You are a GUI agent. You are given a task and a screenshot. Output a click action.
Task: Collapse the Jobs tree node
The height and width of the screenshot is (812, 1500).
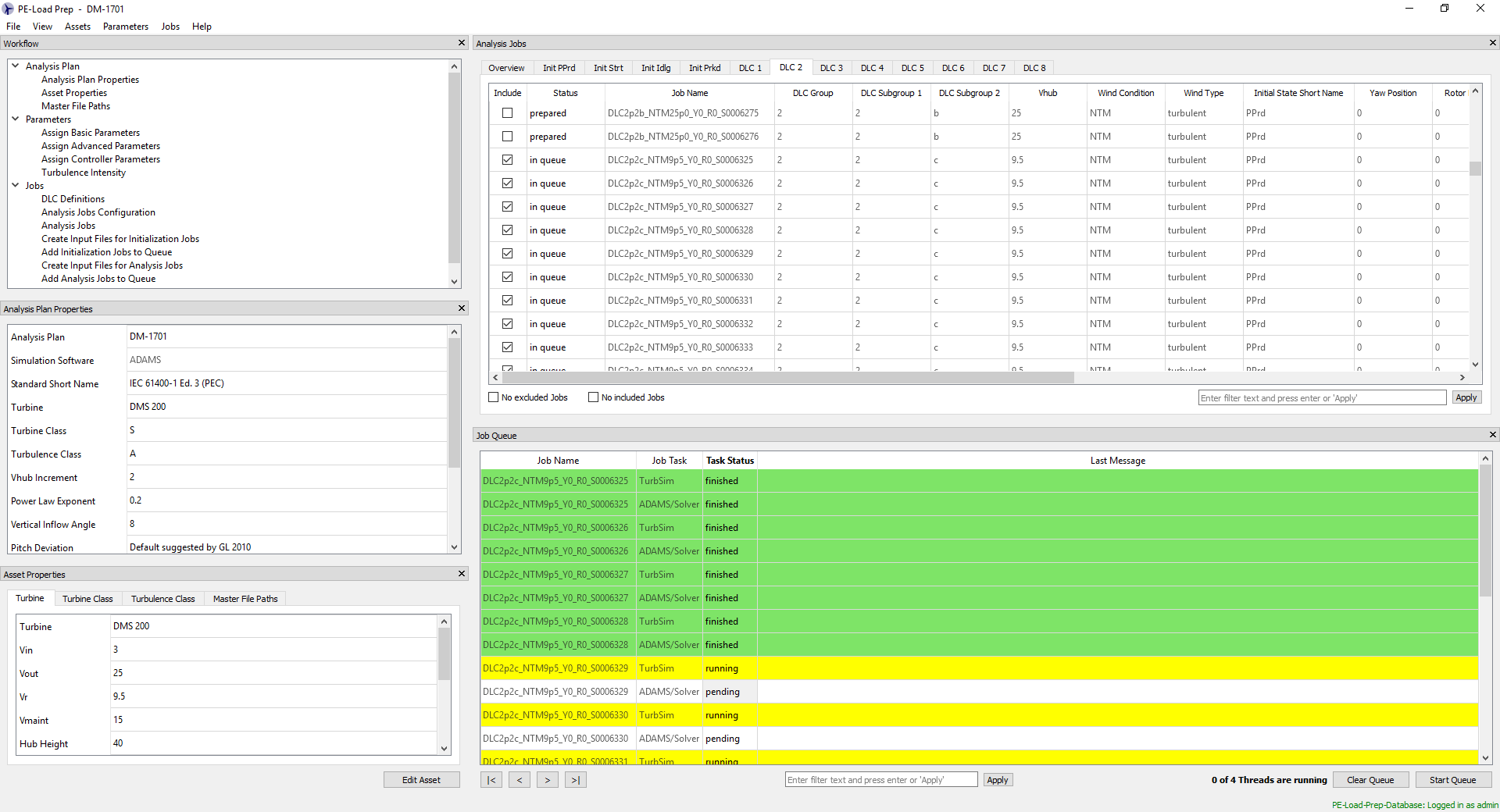[16, 186]
